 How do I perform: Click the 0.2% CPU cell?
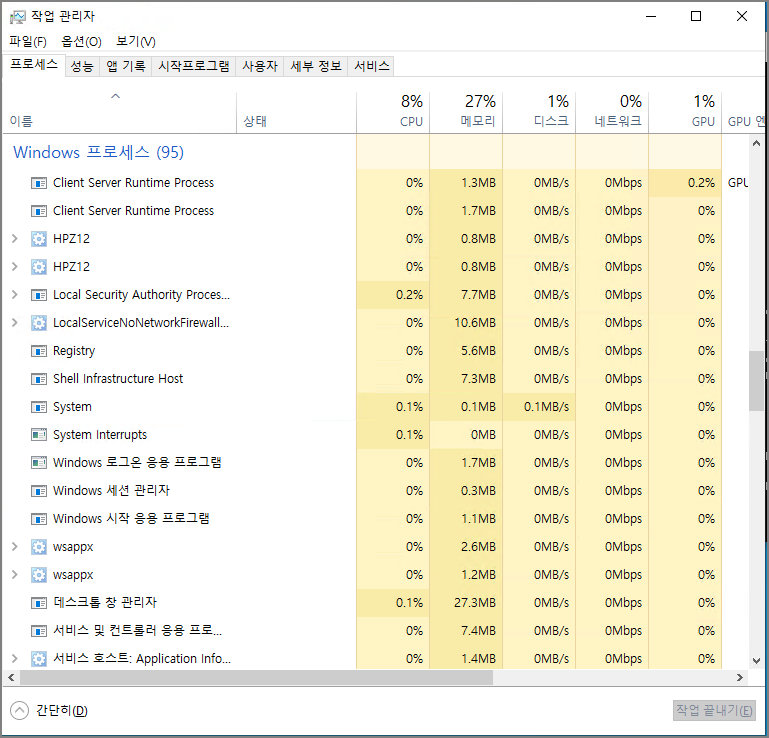click(393, 295)
